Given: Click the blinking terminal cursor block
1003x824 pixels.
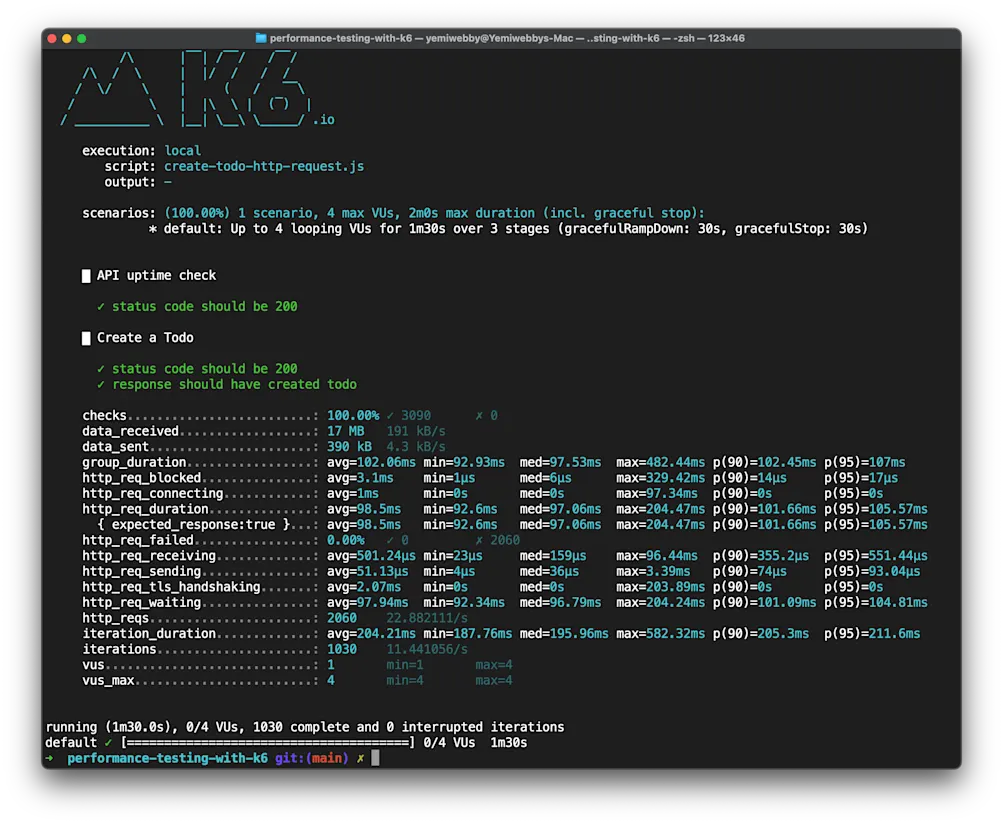Looking at the screenshot, I should click(377, 758).
